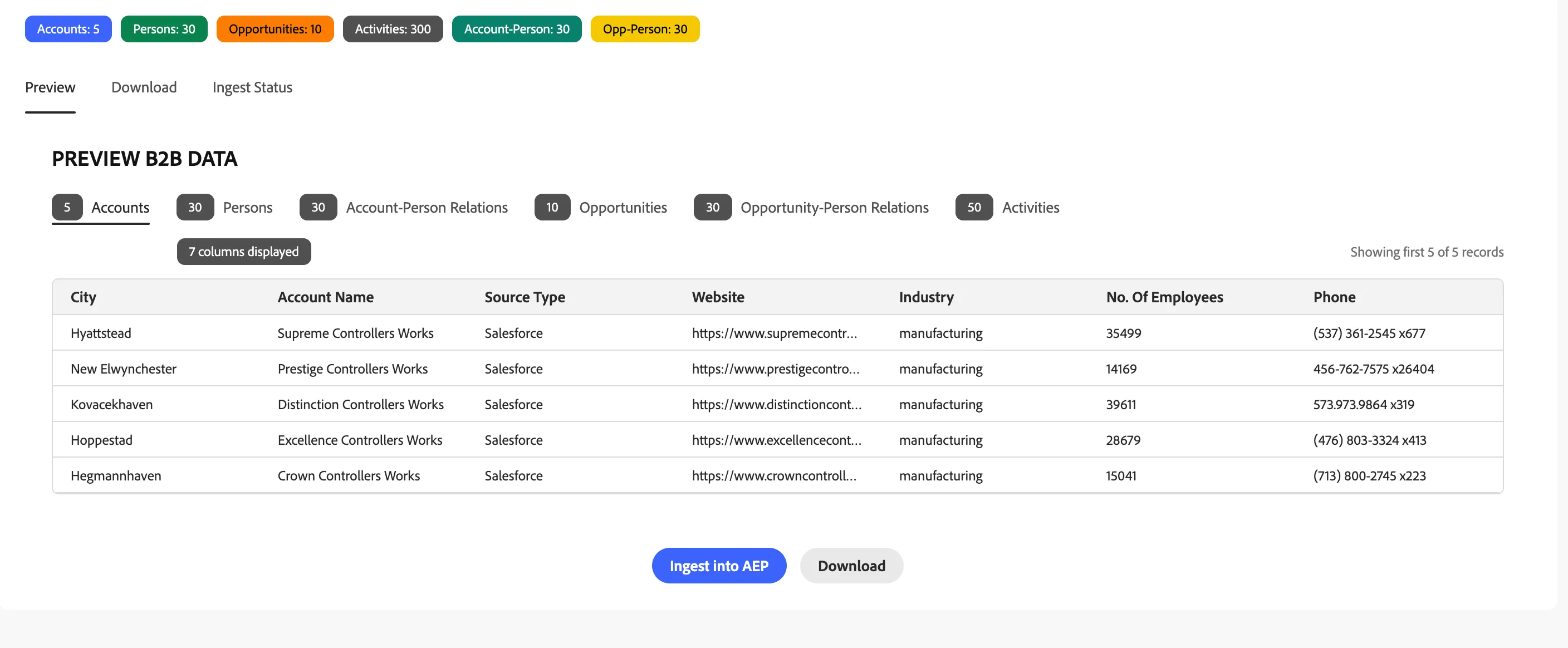Open the Persons data tab

pyautogui.click(x=224, y=208)
